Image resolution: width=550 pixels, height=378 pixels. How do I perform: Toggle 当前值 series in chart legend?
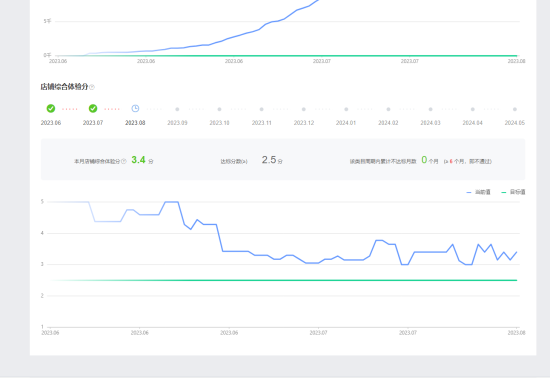point(478,192)
